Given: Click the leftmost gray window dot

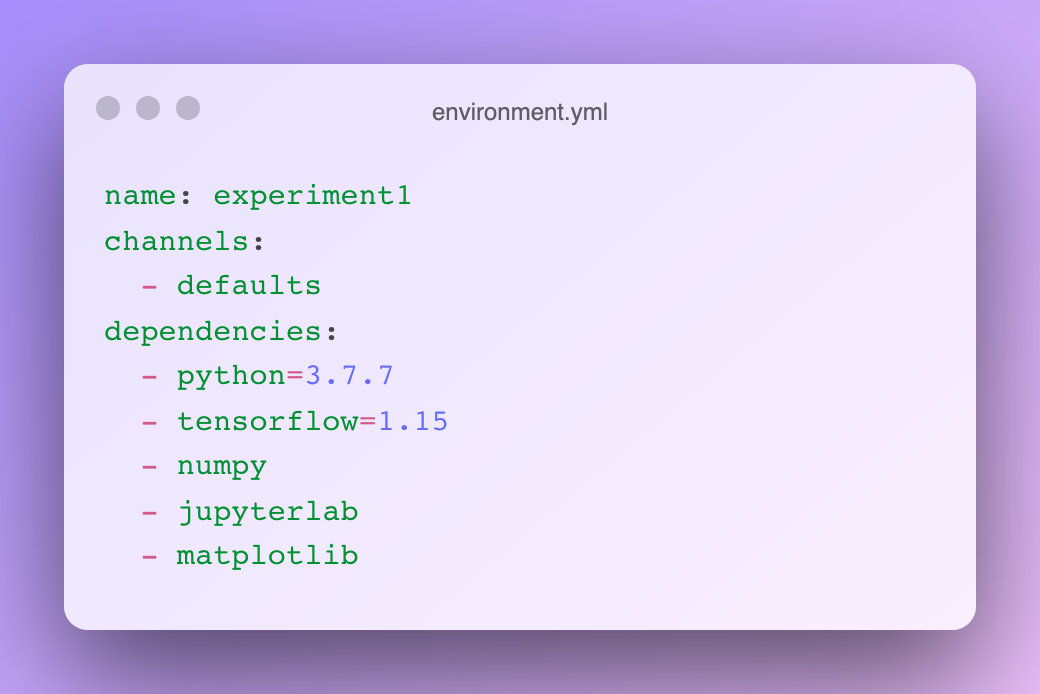Looking at the screenshot, I should (x=108, y=108).
